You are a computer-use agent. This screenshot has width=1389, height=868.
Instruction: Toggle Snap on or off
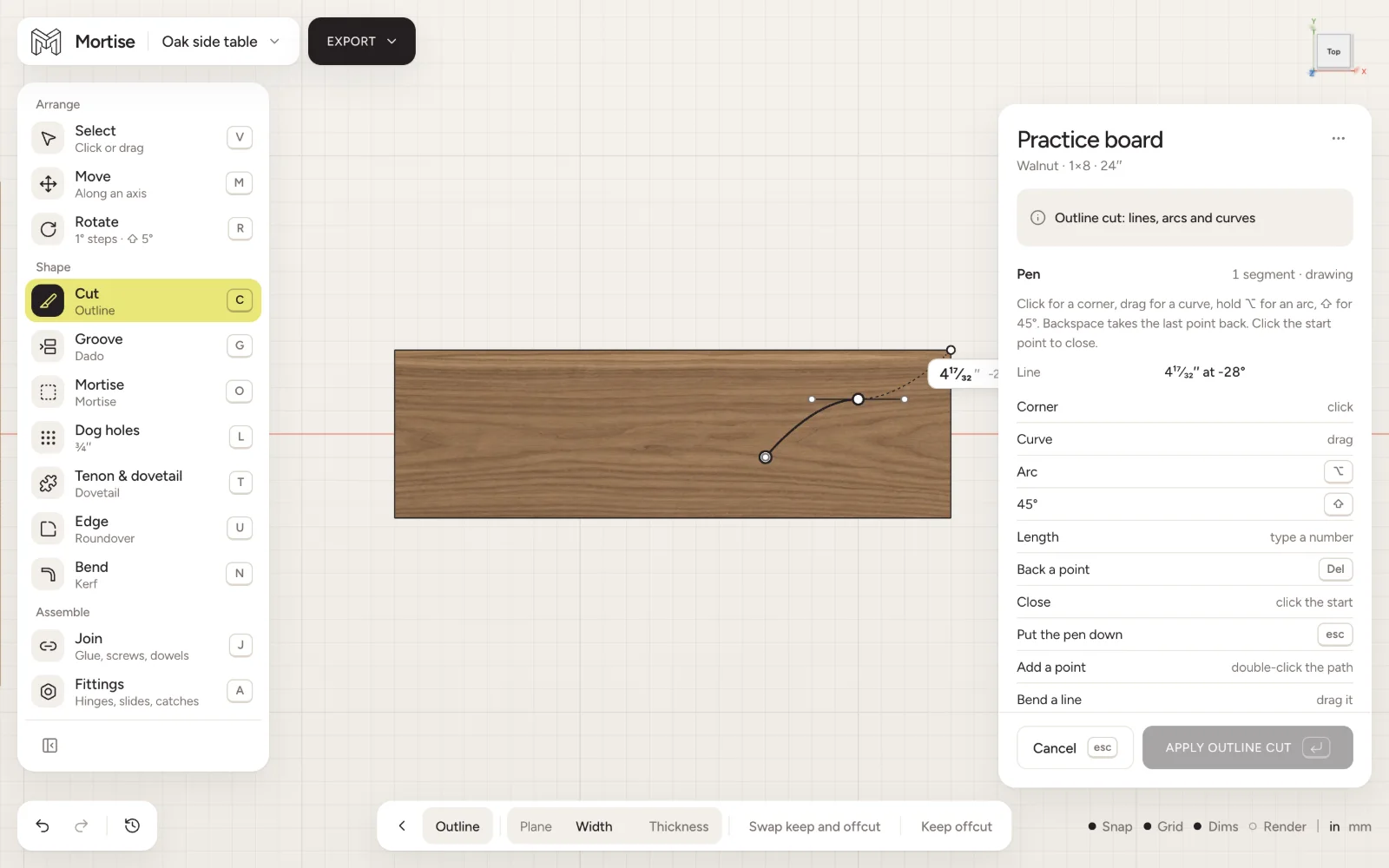pyautogui.click(x=1110, y=826)
